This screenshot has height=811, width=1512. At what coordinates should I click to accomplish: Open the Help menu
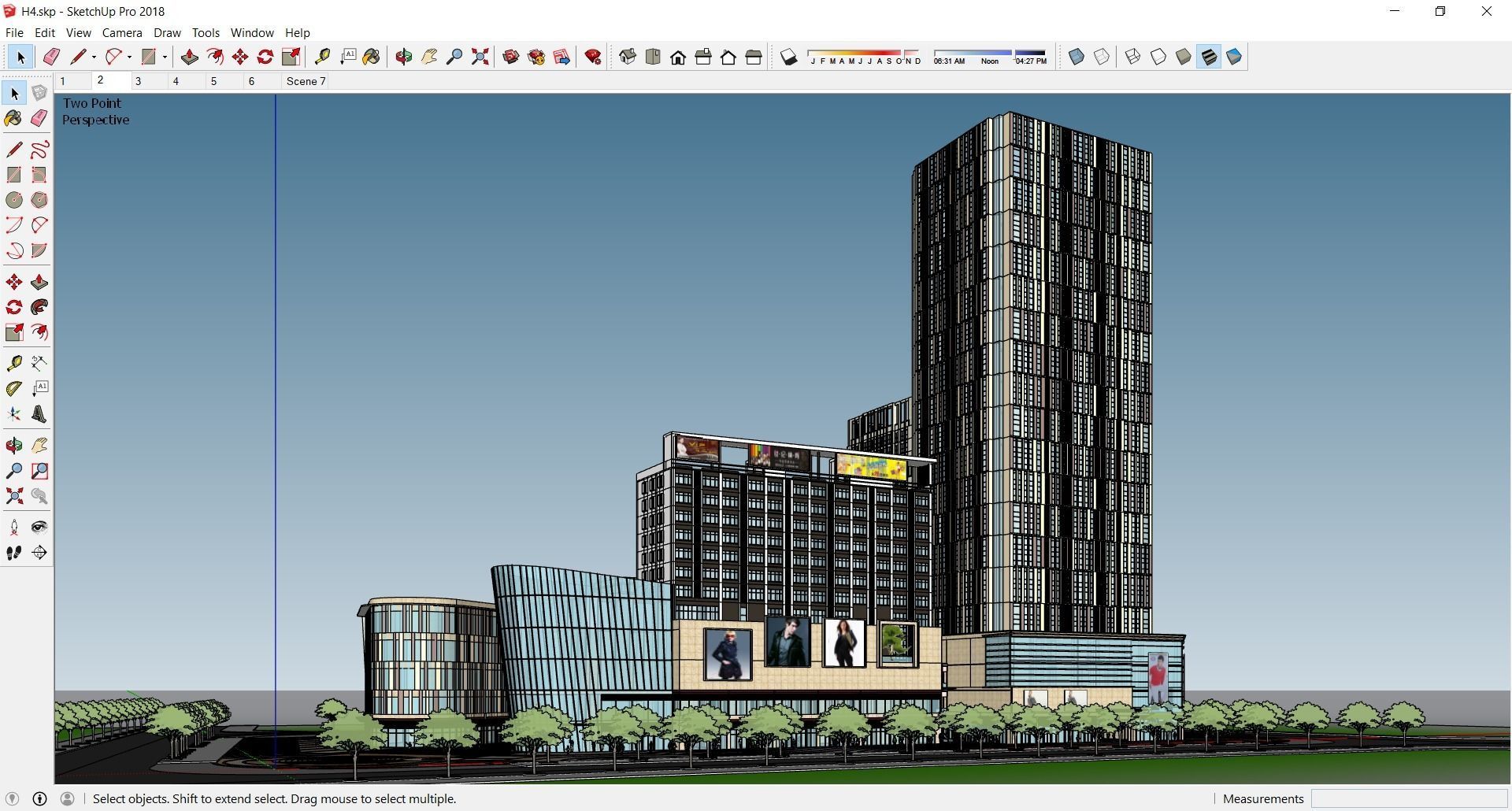click(x=298, y=33)
